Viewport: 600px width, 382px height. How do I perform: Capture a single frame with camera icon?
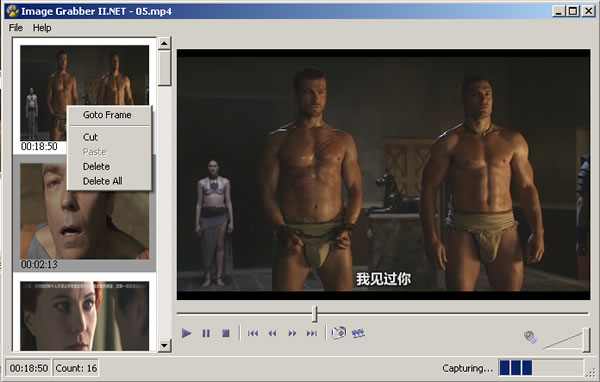coord(339,333)
